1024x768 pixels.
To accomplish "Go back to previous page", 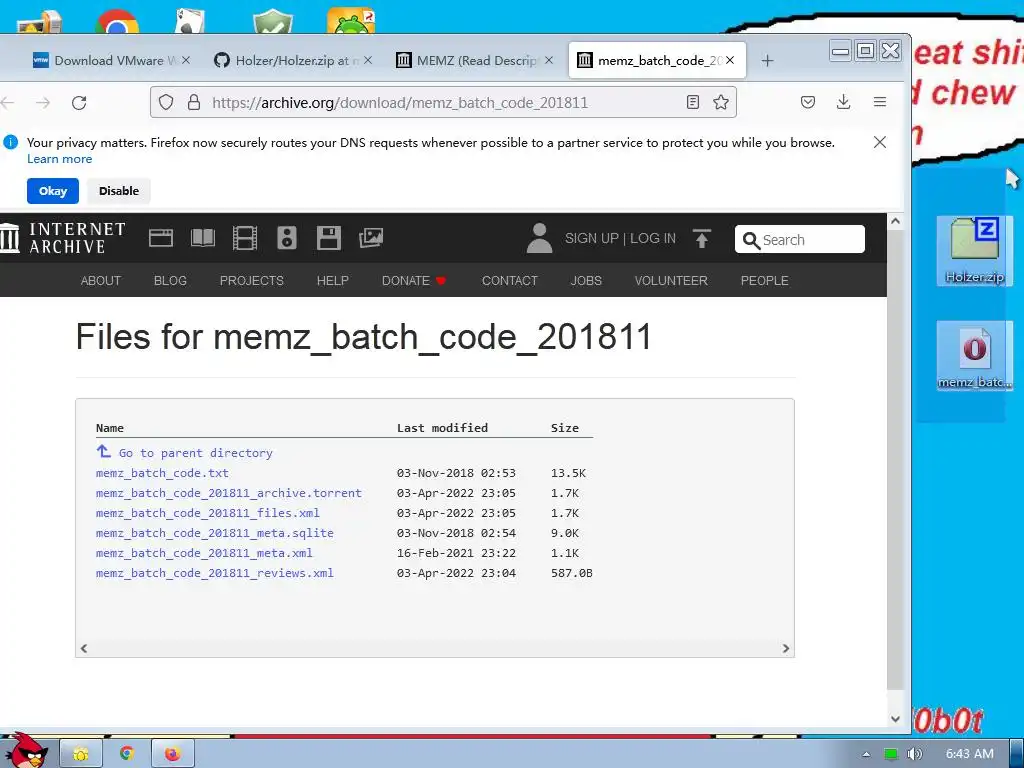I will tap(8, 103).
